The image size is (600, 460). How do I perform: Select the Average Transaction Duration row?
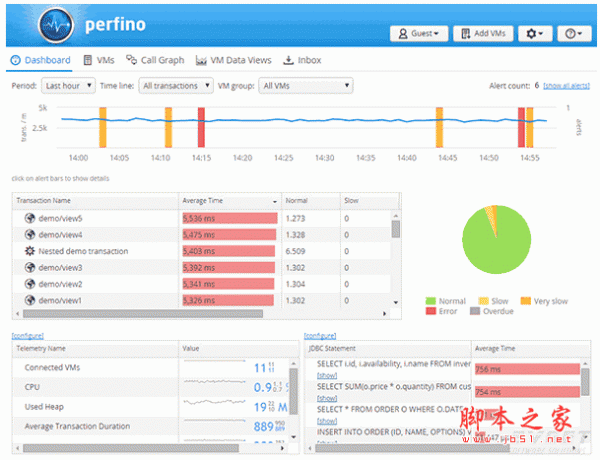[151, 426]
